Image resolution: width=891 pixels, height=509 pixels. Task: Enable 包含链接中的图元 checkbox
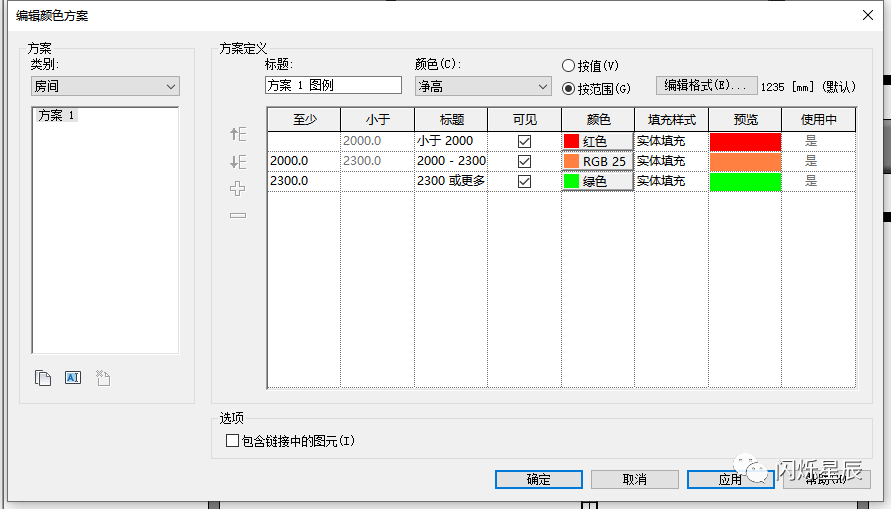pos(232,440)
